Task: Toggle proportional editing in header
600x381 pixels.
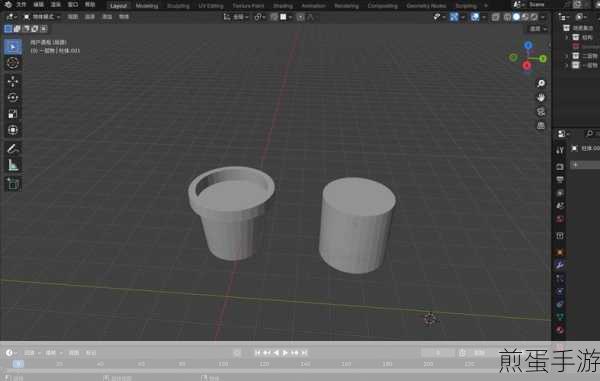Action: (300, 17)
